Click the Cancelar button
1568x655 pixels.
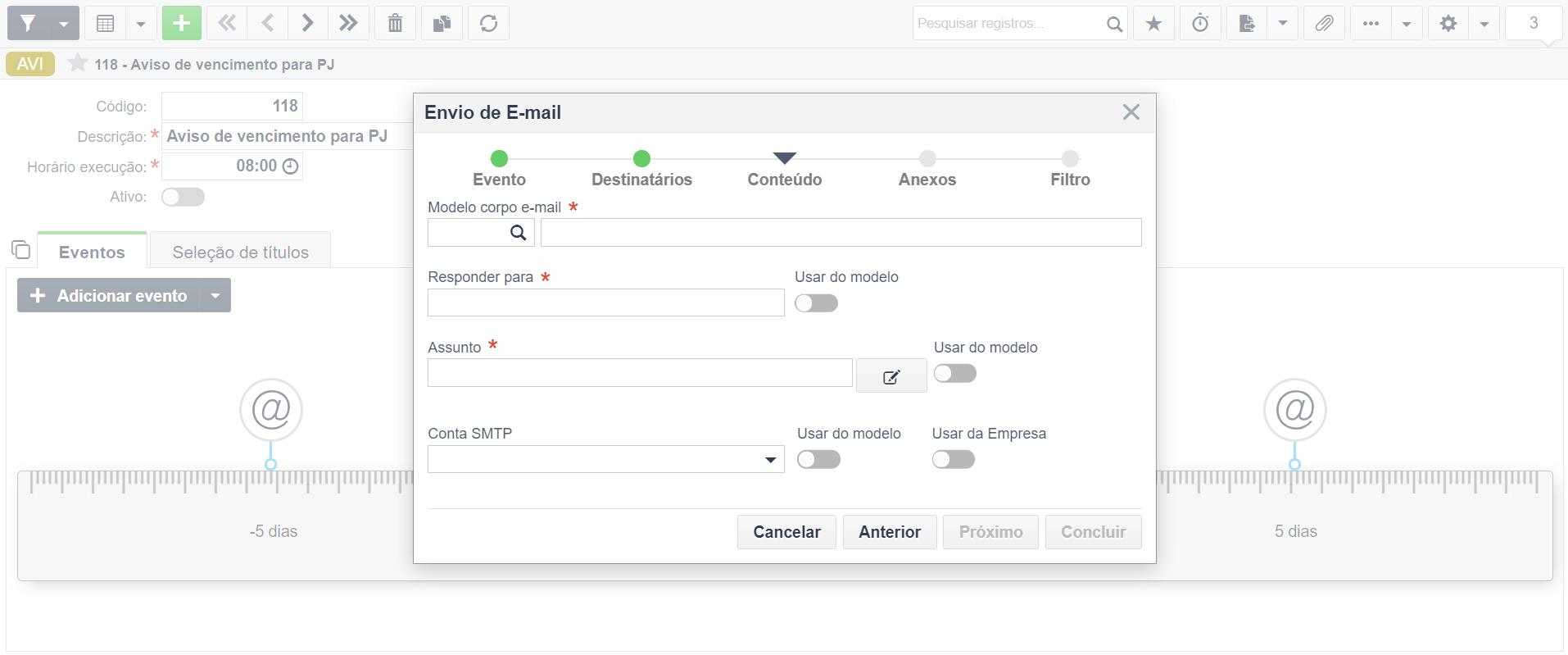tap(786, 532)
